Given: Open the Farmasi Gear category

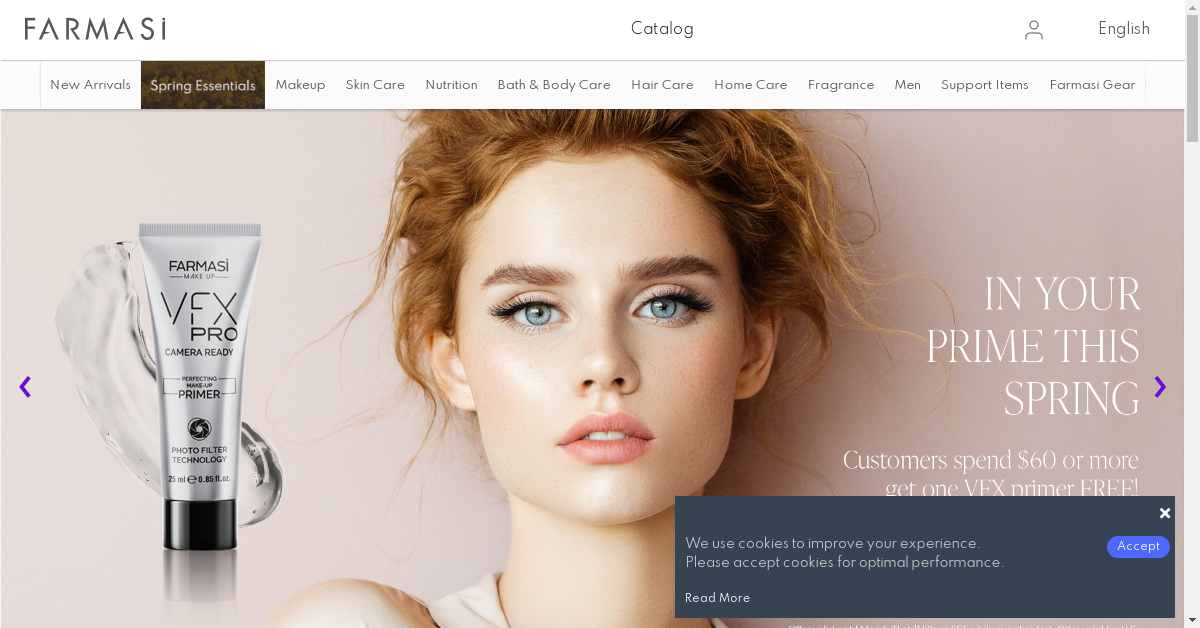Looking at the screenshot, I should point(1092,85).
